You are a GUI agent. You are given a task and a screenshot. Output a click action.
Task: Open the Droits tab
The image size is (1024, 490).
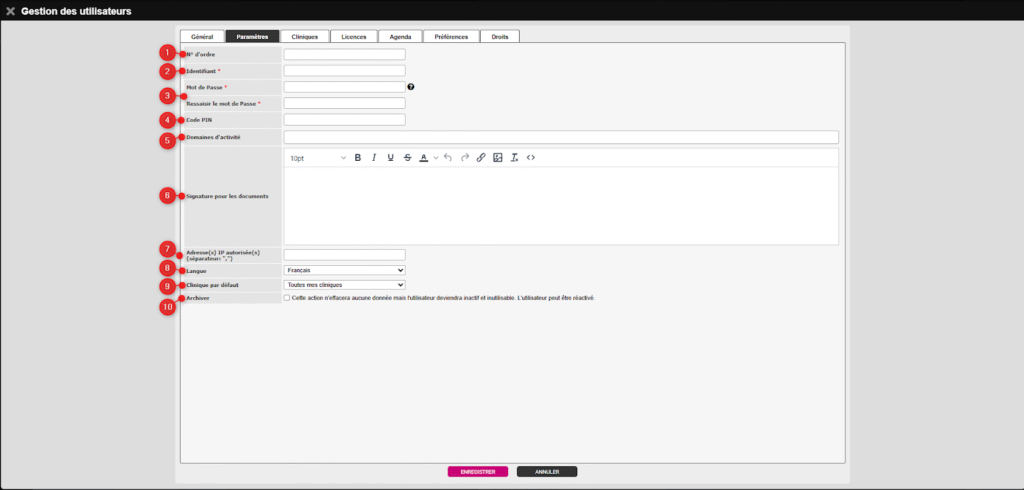pyautogui.click(x=499, y=36)
